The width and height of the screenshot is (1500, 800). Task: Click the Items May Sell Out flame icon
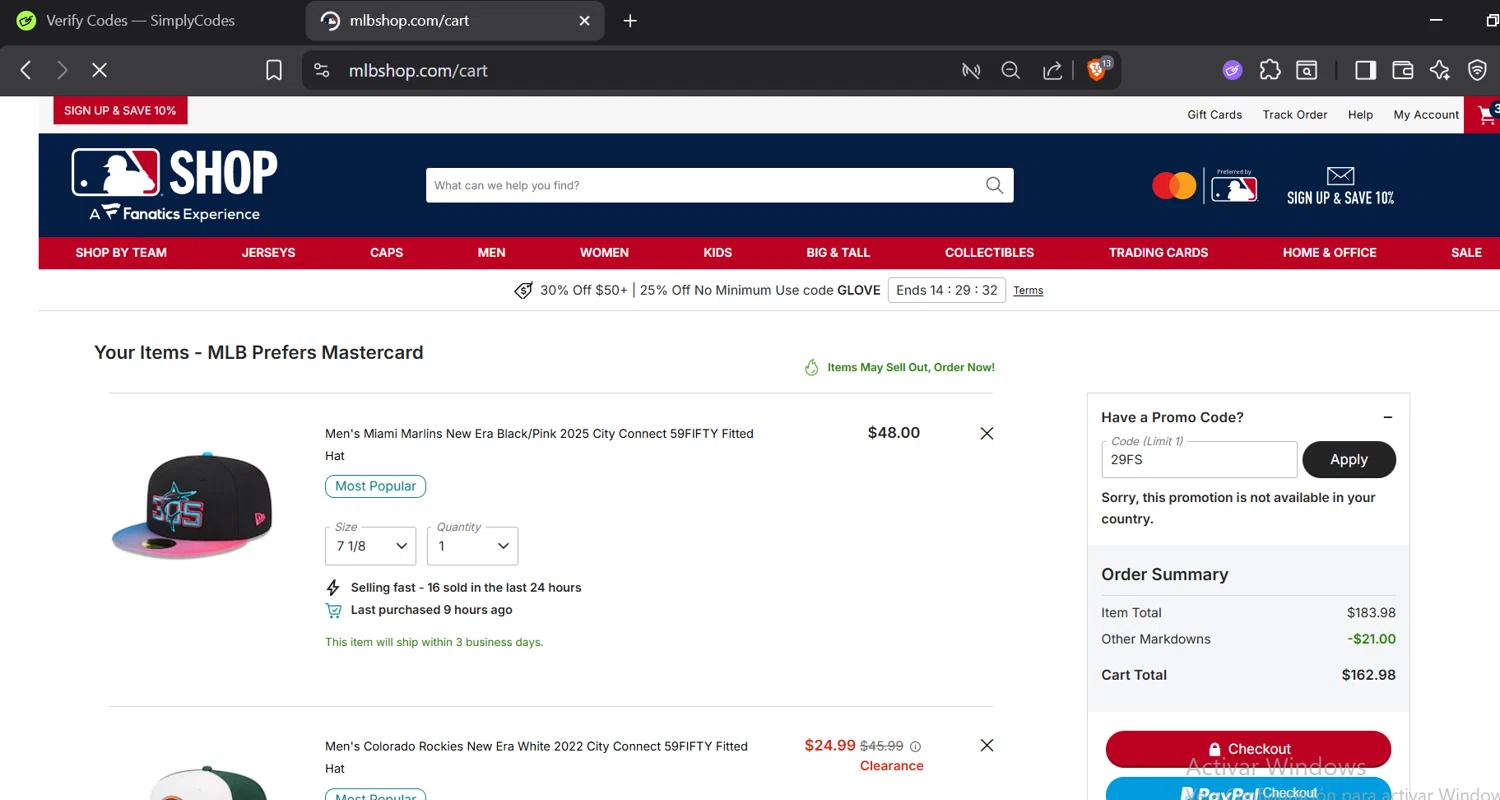tap(812, 367)
